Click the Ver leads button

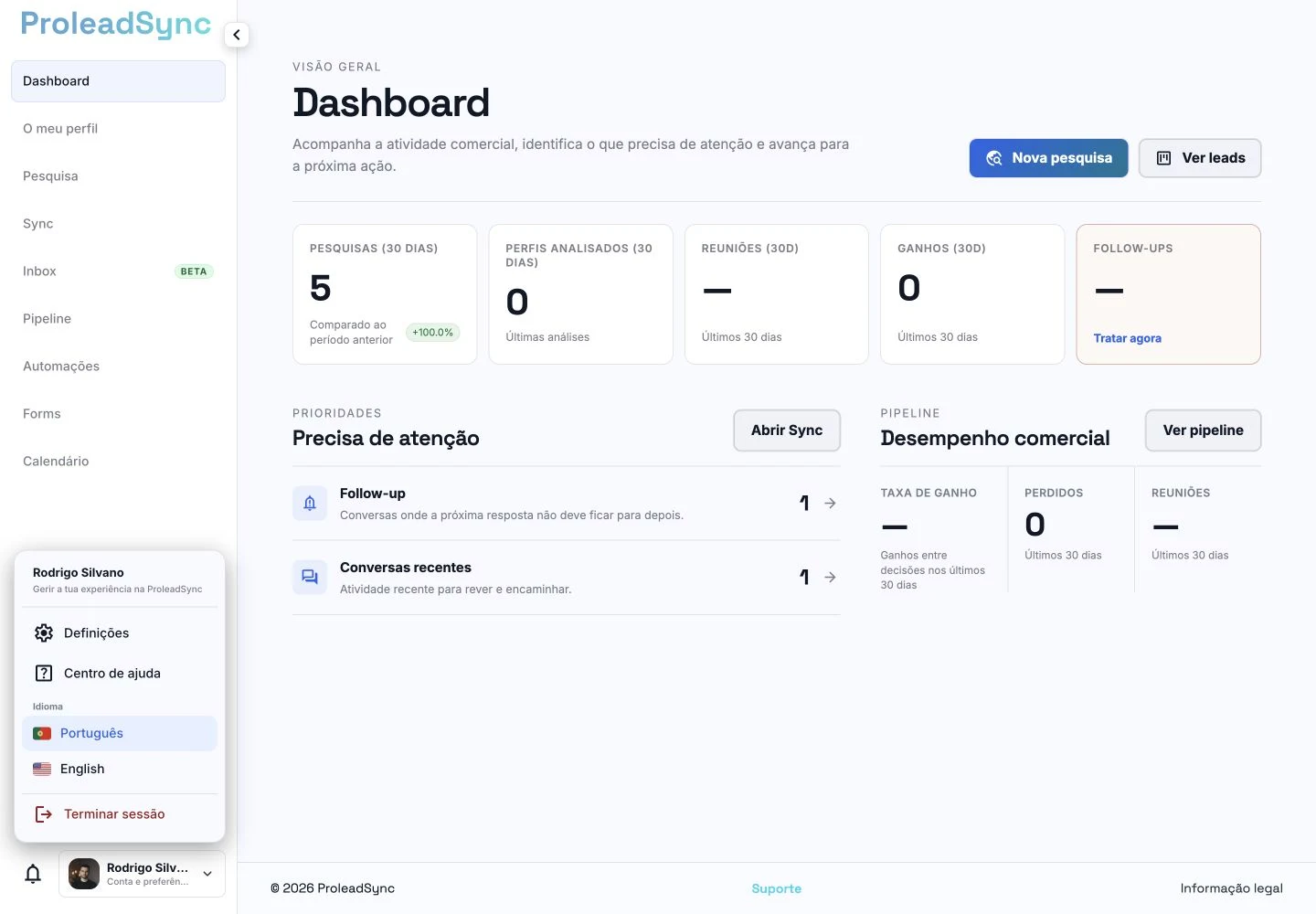click(x=1200, y=158)
